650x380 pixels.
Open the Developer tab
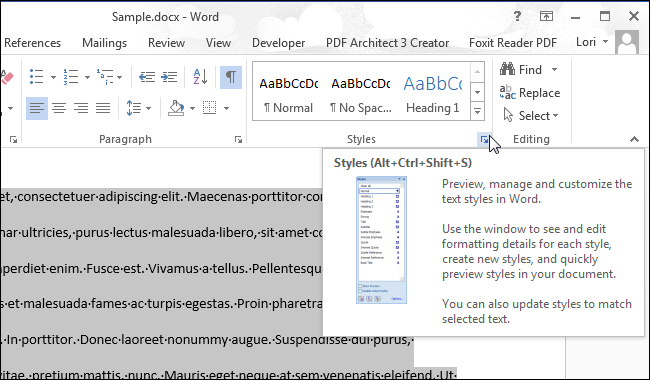click(x=278, y=43)
